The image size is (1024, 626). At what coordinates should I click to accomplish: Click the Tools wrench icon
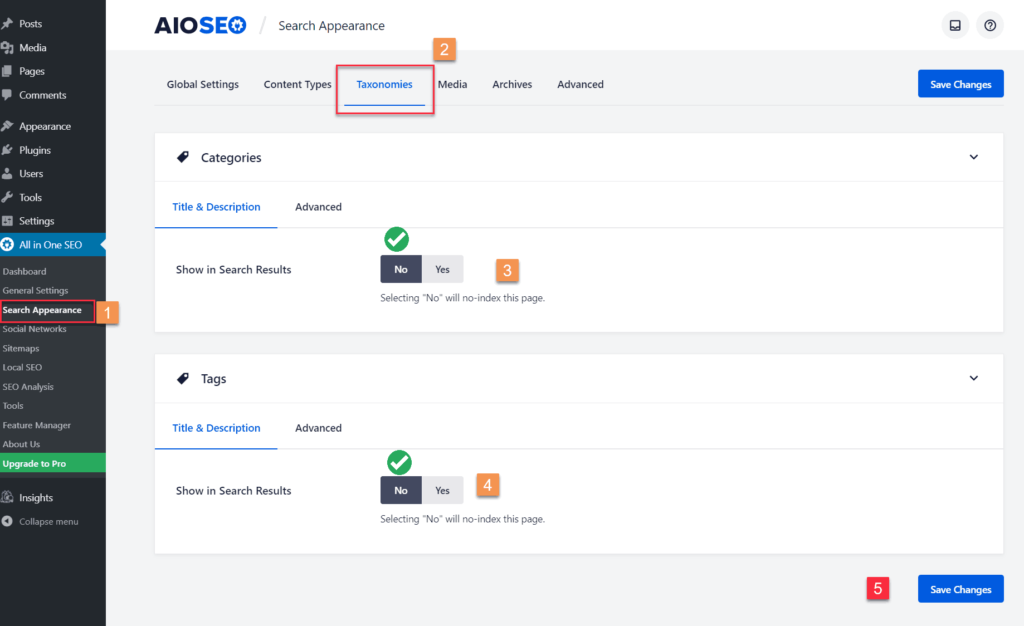tap(7, 197)
